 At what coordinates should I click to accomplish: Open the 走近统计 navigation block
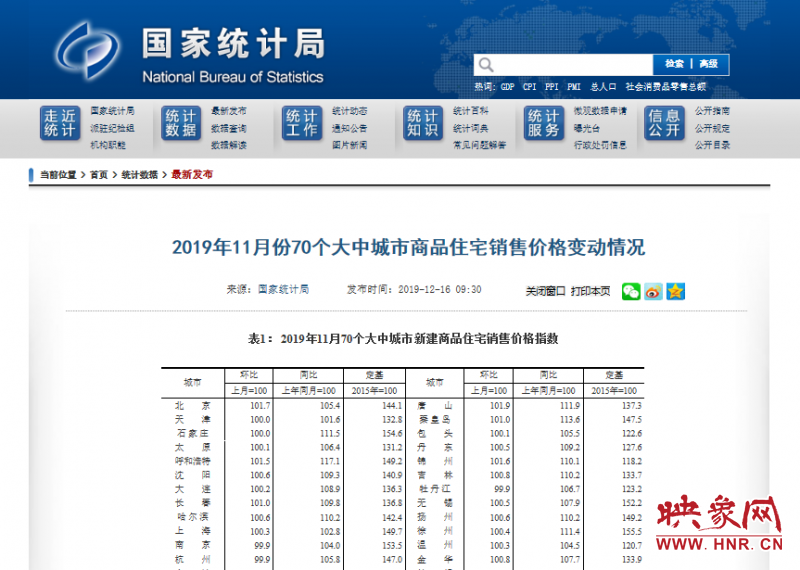click(59, 124)
